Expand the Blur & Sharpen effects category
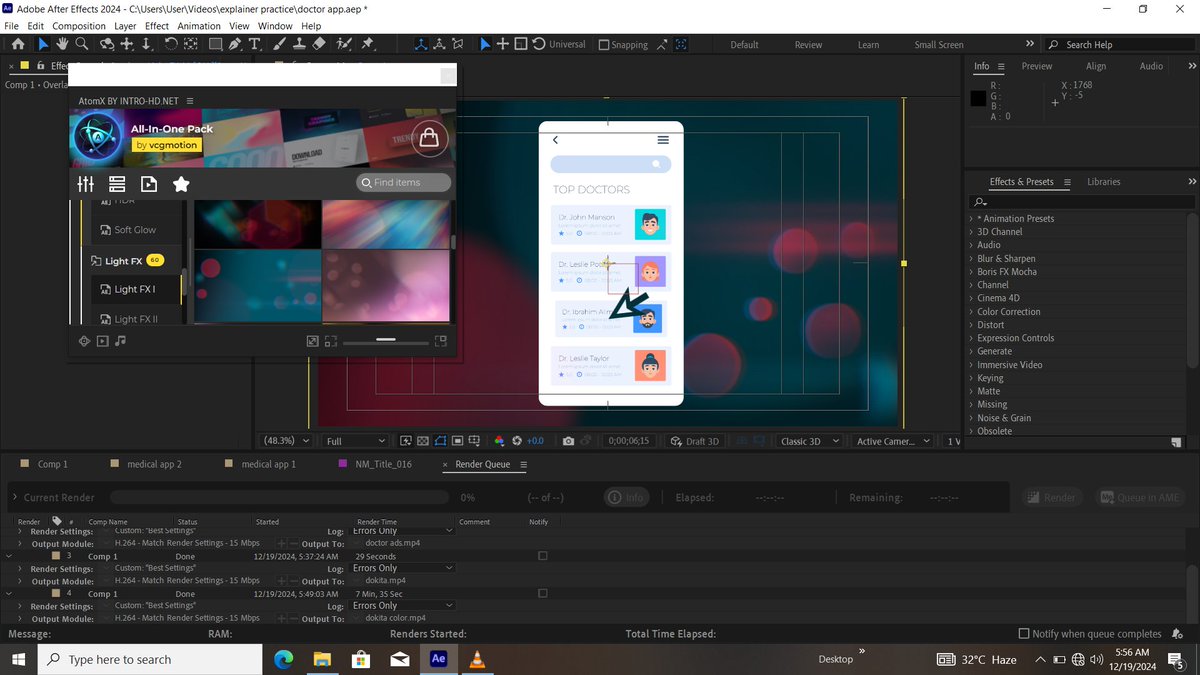Screen dimensions: 1200x675 pos(1006,259)
